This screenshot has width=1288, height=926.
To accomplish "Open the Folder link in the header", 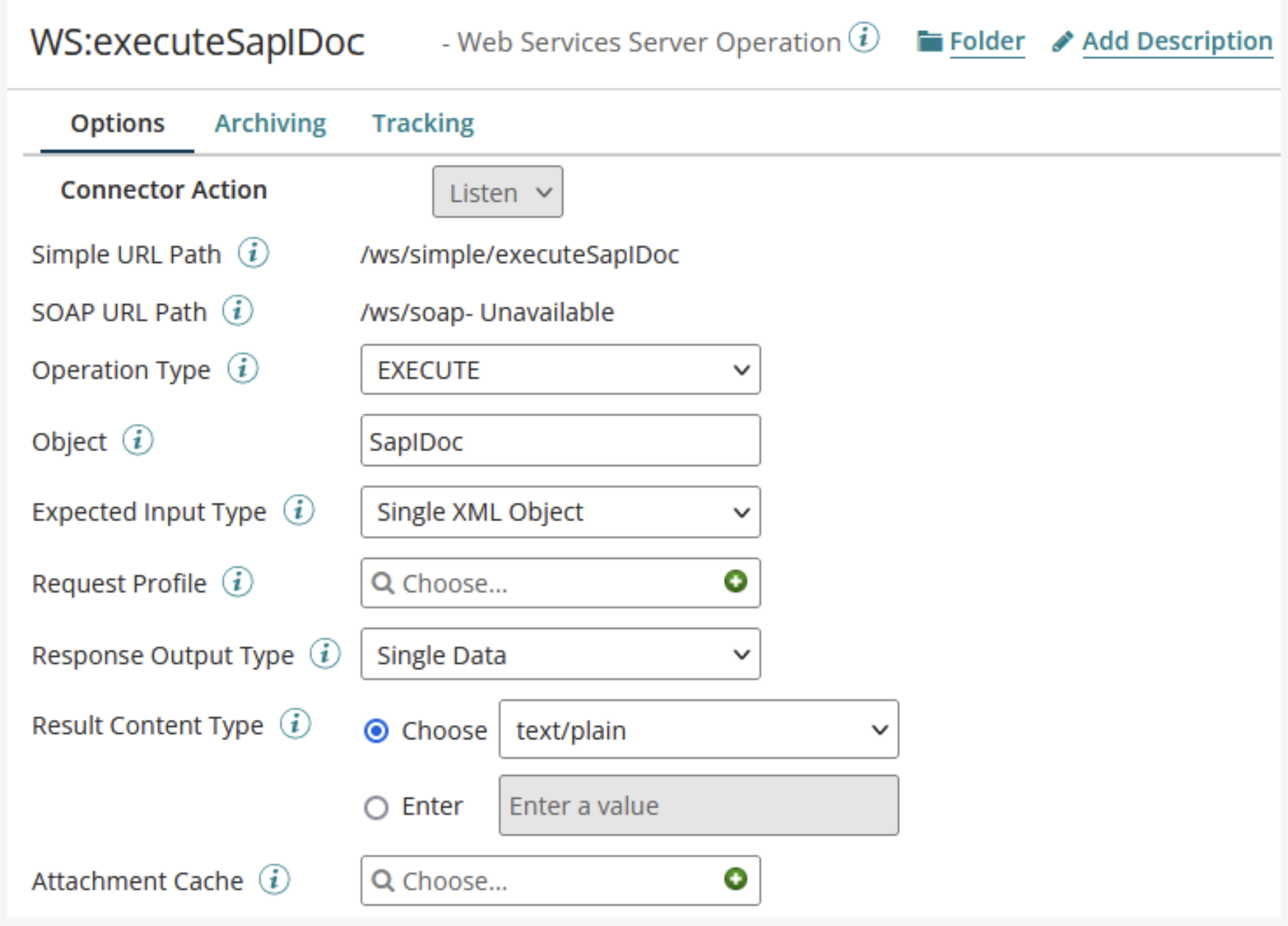I will coord(986,40).
